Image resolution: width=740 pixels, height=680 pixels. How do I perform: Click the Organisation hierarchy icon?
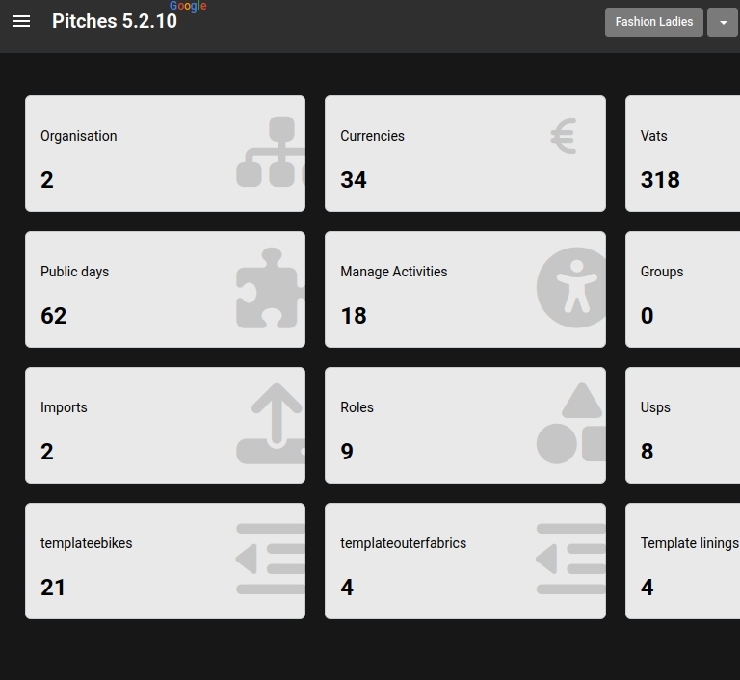pyautogui.click(x=270, y=153)
